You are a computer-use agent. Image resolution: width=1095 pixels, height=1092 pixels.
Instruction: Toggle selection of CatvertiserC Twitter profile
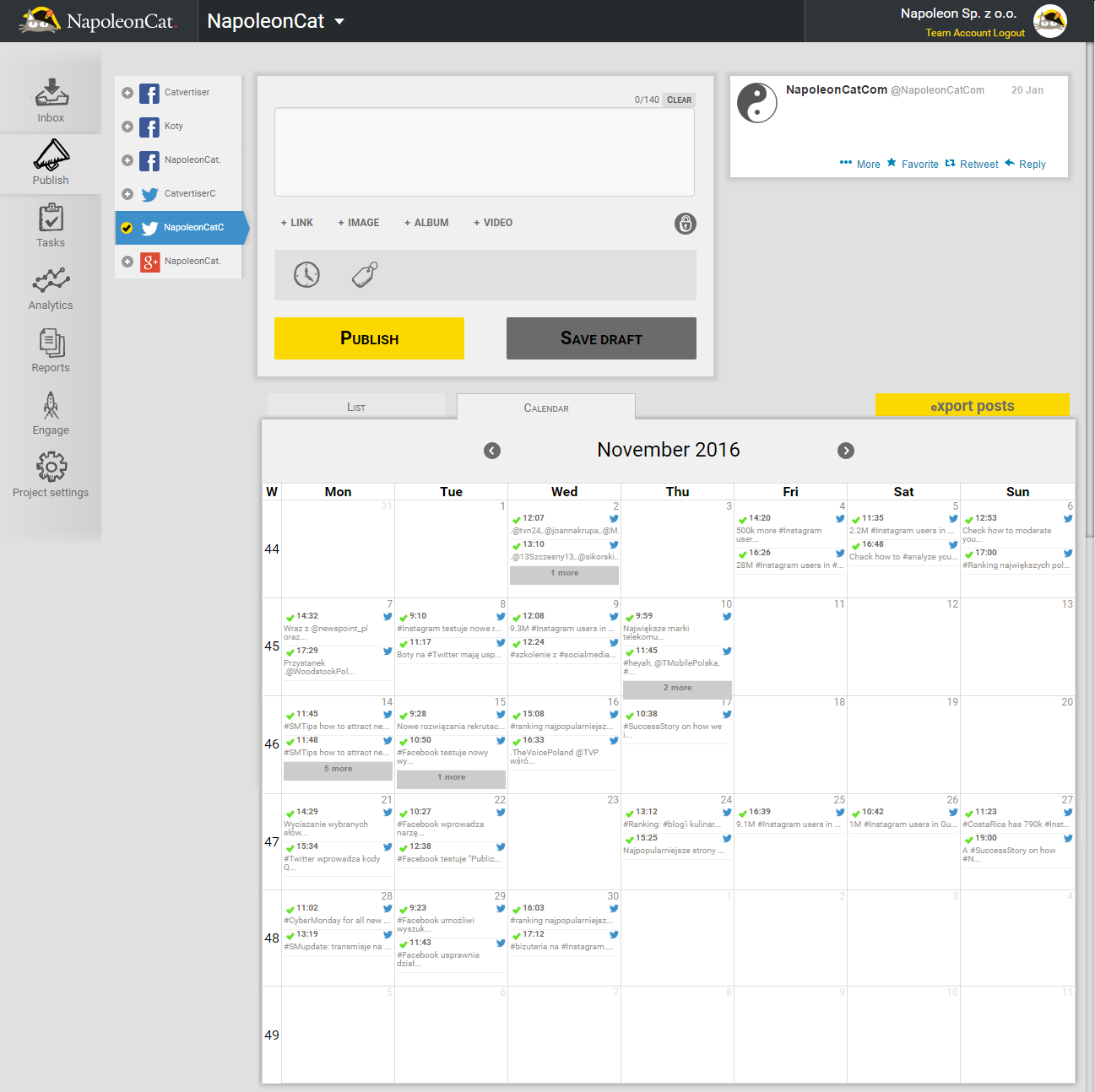coord(127,194)
